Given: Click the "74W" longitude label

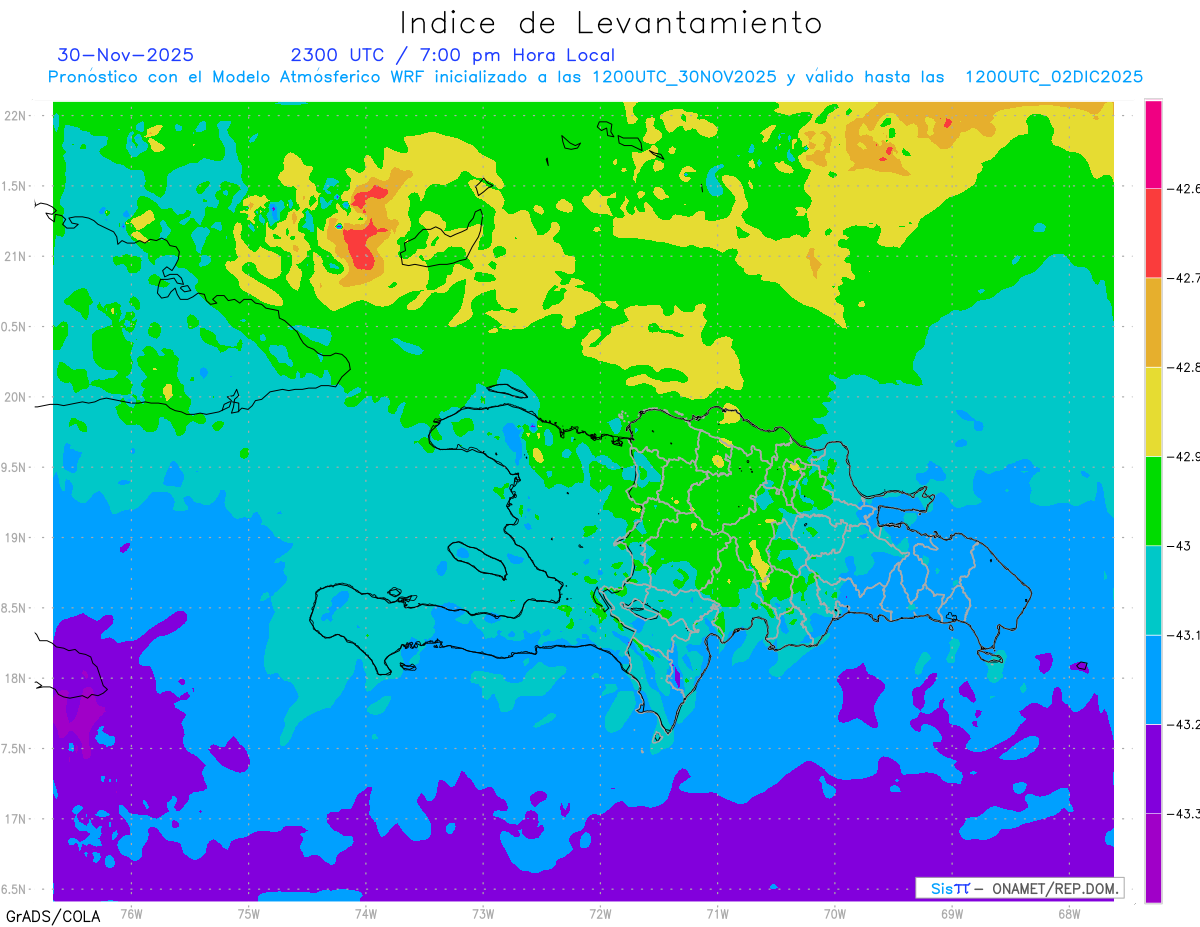Looking at the screenshot, I should pyautogui.click(x=366, y=913).
